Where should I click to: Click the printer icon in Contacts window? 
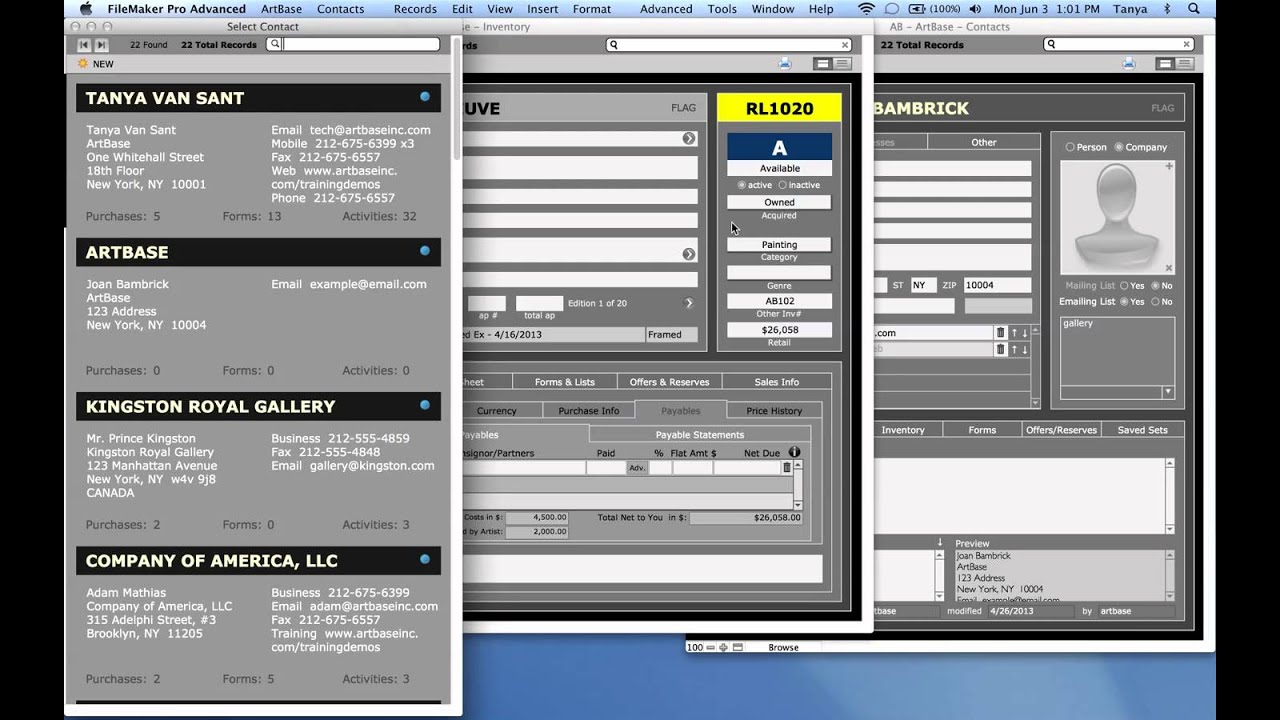coord(1129,63)
